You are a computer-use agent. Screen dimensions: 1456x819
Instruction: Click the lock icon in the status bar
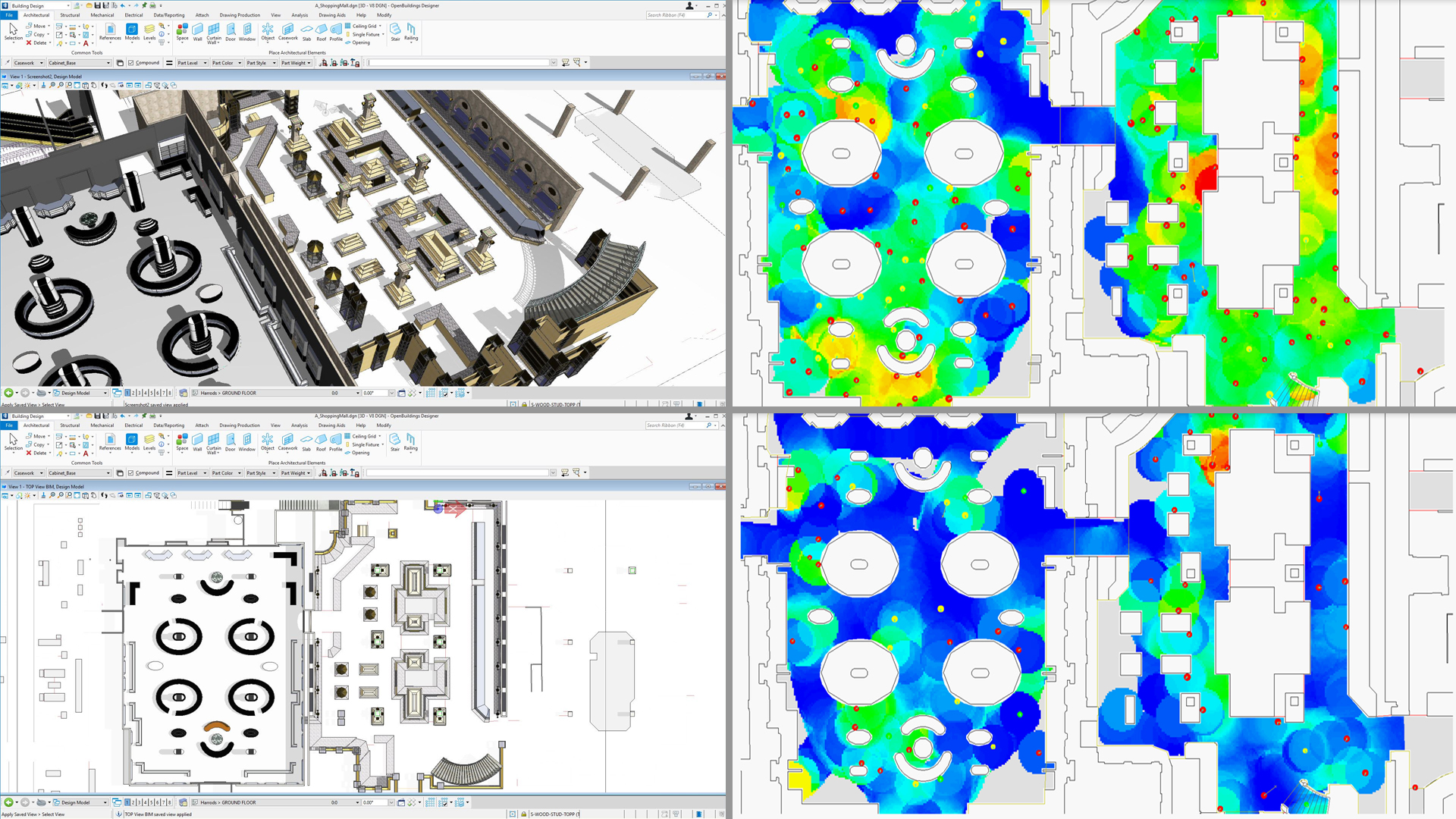[524, 404]
